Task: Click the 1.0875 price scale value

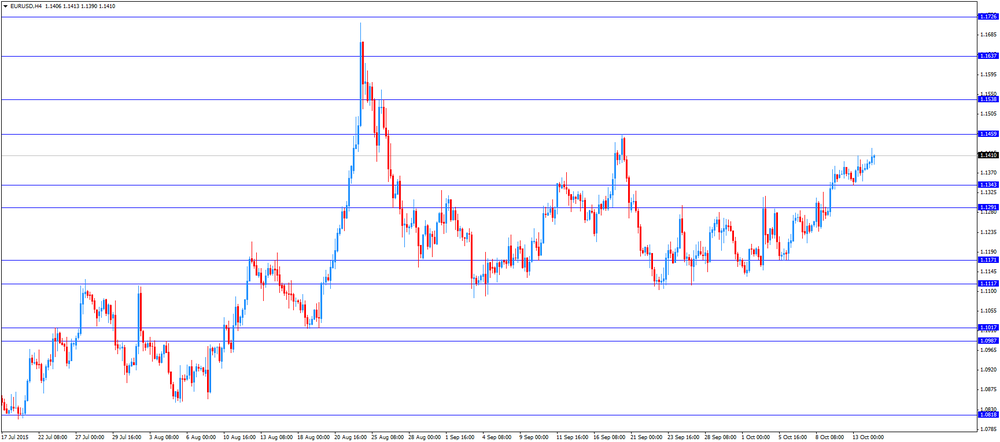Action: [987, 390]
